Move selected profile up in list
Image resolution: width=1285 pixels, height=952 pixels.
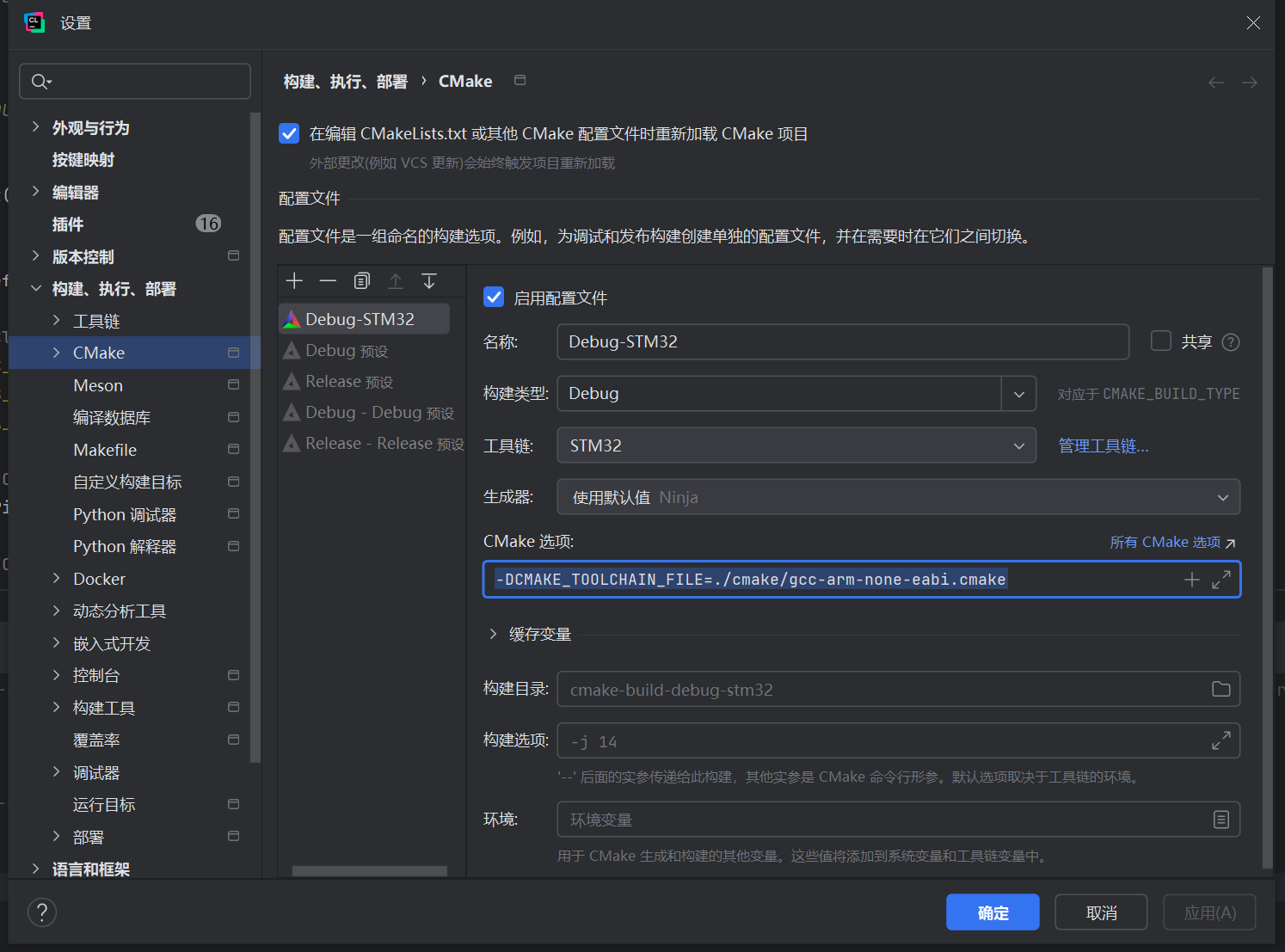396,281
